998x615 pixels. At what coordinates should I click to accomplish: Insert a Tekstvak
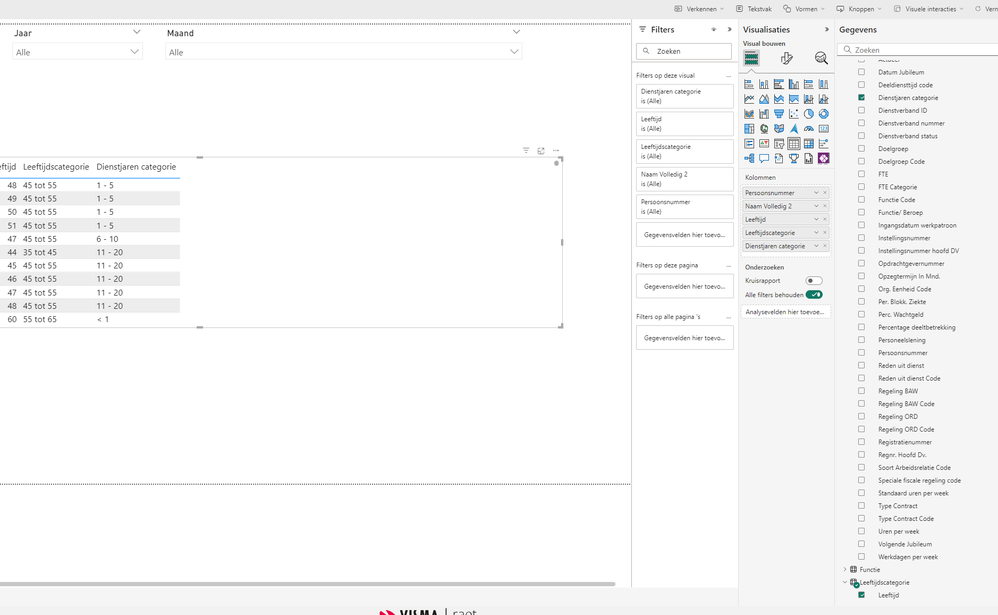point(754,9)
